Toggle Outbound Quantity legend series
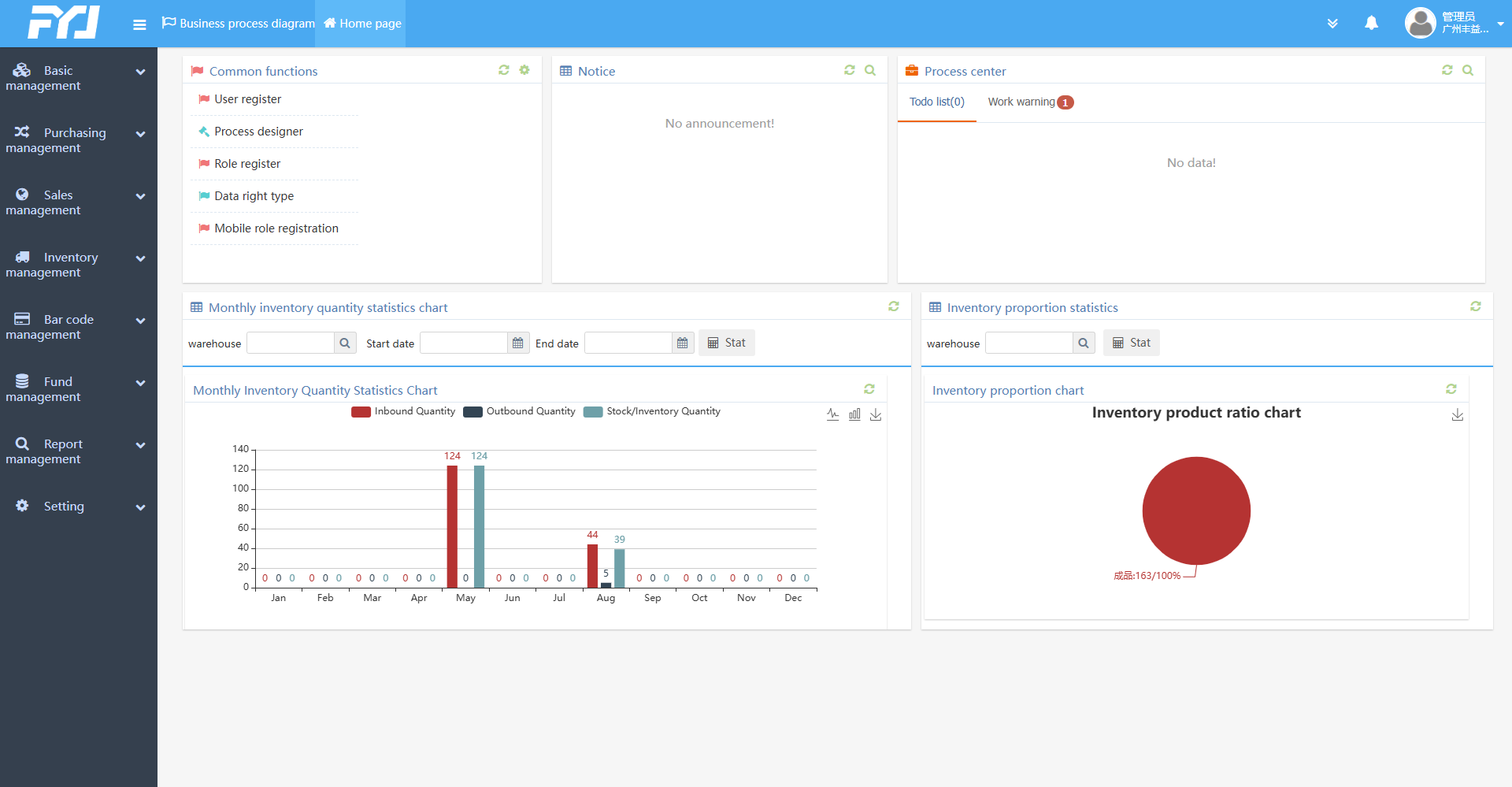The image size is (1512, 787). pyautogui.click(x=520, y=411)
